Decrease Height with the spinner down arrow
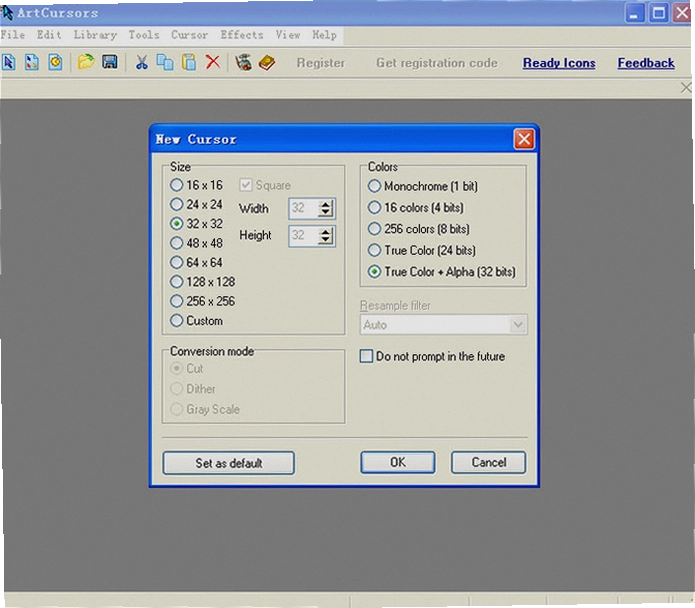The height and width of the screenshot is (608, 695). tap(326, 240)
